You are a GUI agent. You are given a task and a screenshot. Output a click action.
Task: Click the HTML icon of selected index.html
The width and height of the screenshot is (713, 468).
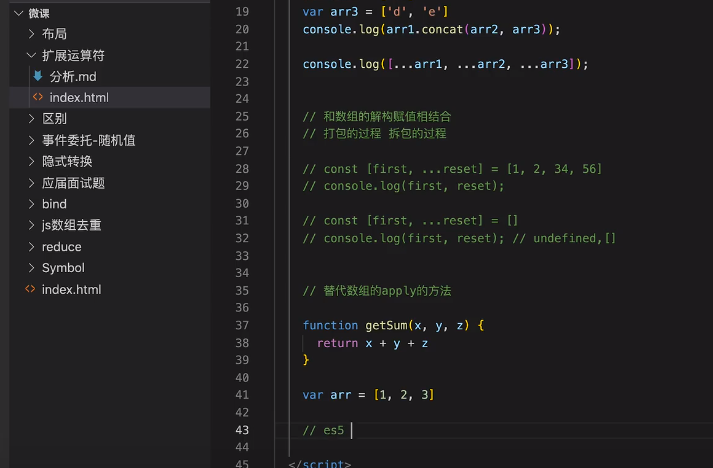pos(38,97)
